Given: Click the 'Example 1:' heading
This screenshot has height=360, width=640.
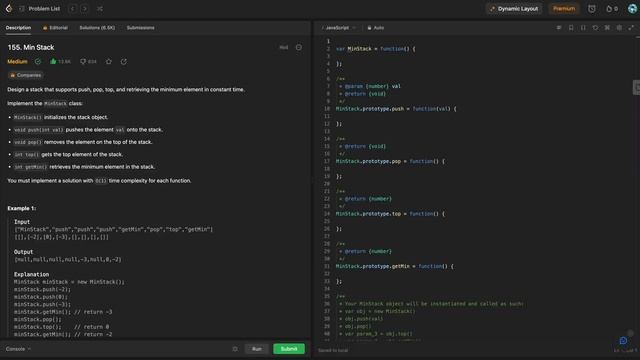Looking at the screenshot, I should (x=22, y=208).
